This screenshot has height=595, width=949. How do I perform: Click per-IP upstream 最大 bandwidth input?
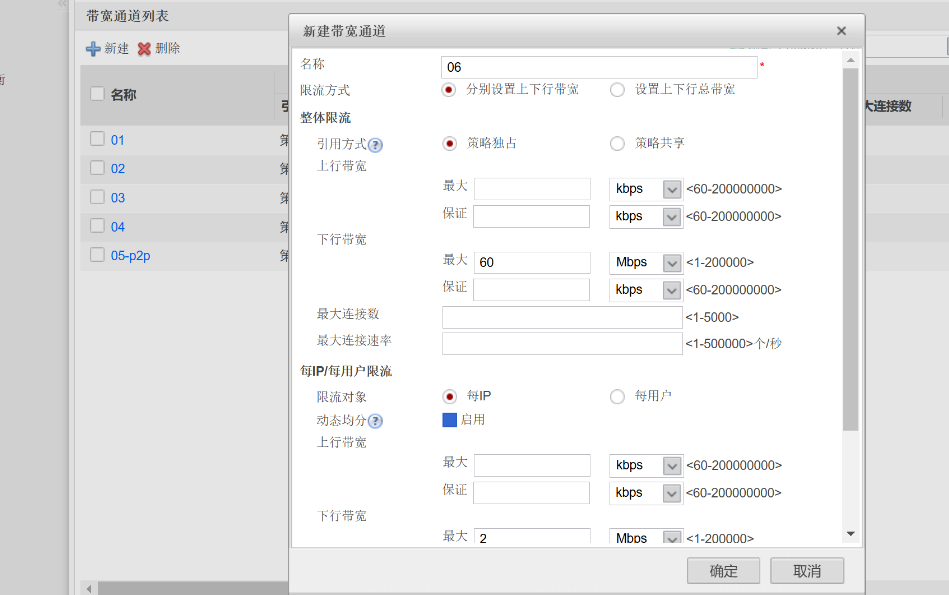point(532,465)
